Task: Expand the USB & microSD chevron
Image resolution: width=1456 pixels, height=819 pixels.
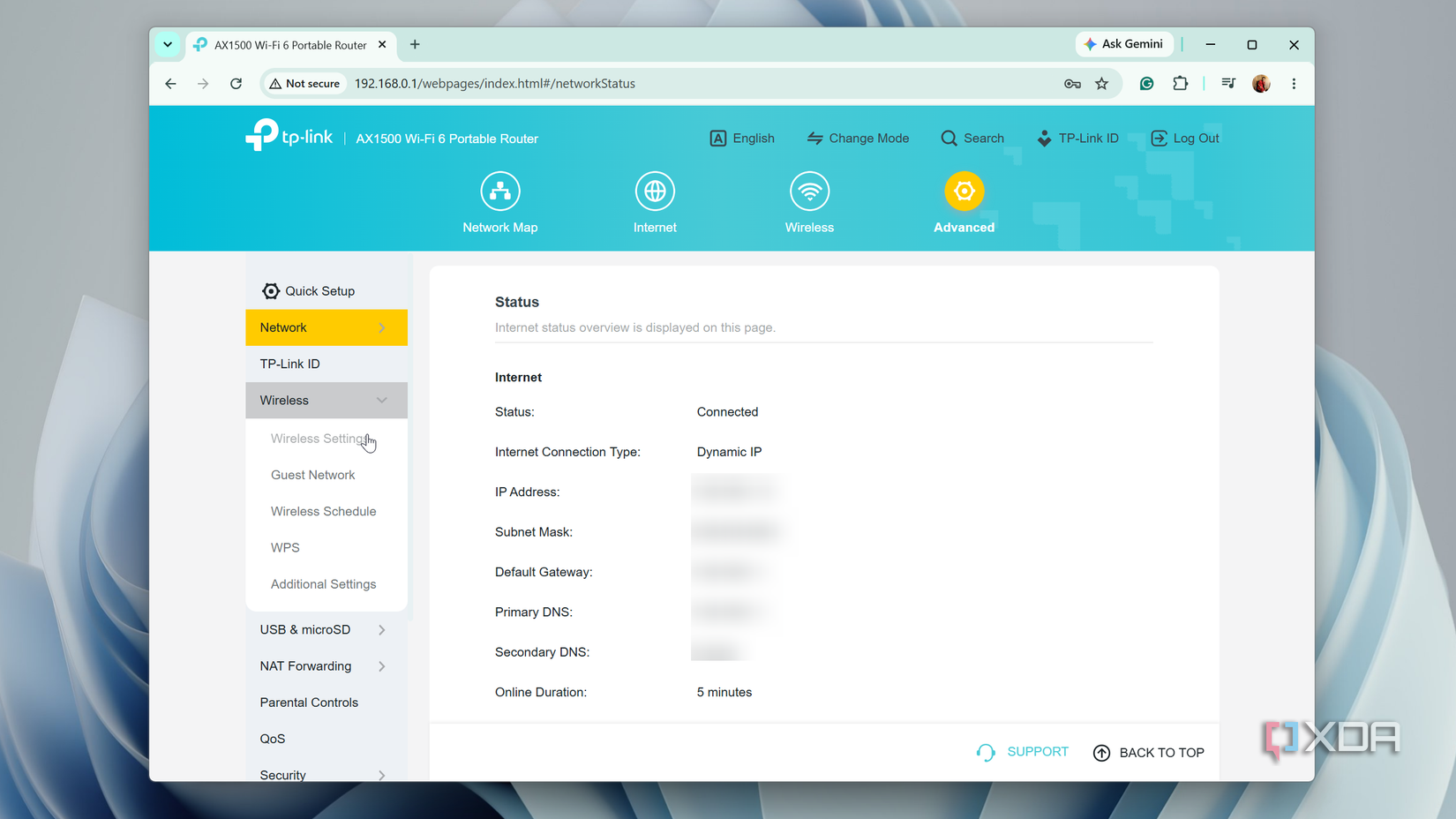Action: (382, 630)
